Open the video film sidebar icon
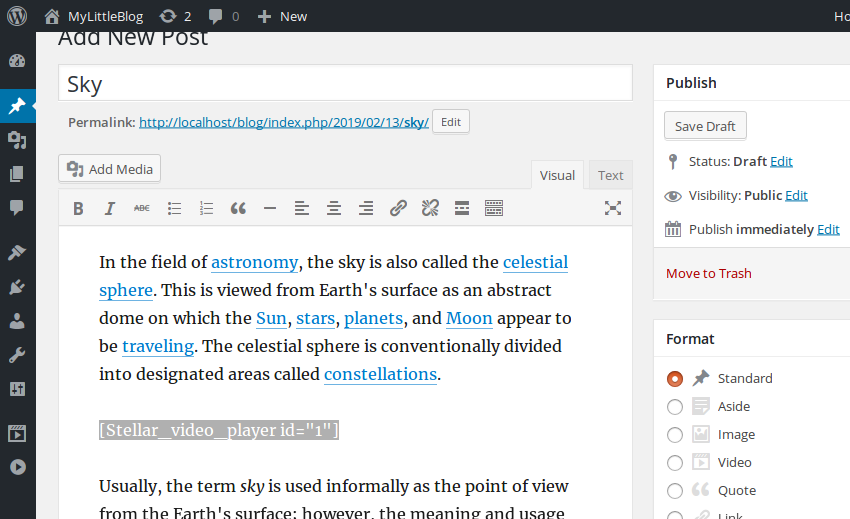The height and width of the screenshot is (519, 850). [17, 433]
